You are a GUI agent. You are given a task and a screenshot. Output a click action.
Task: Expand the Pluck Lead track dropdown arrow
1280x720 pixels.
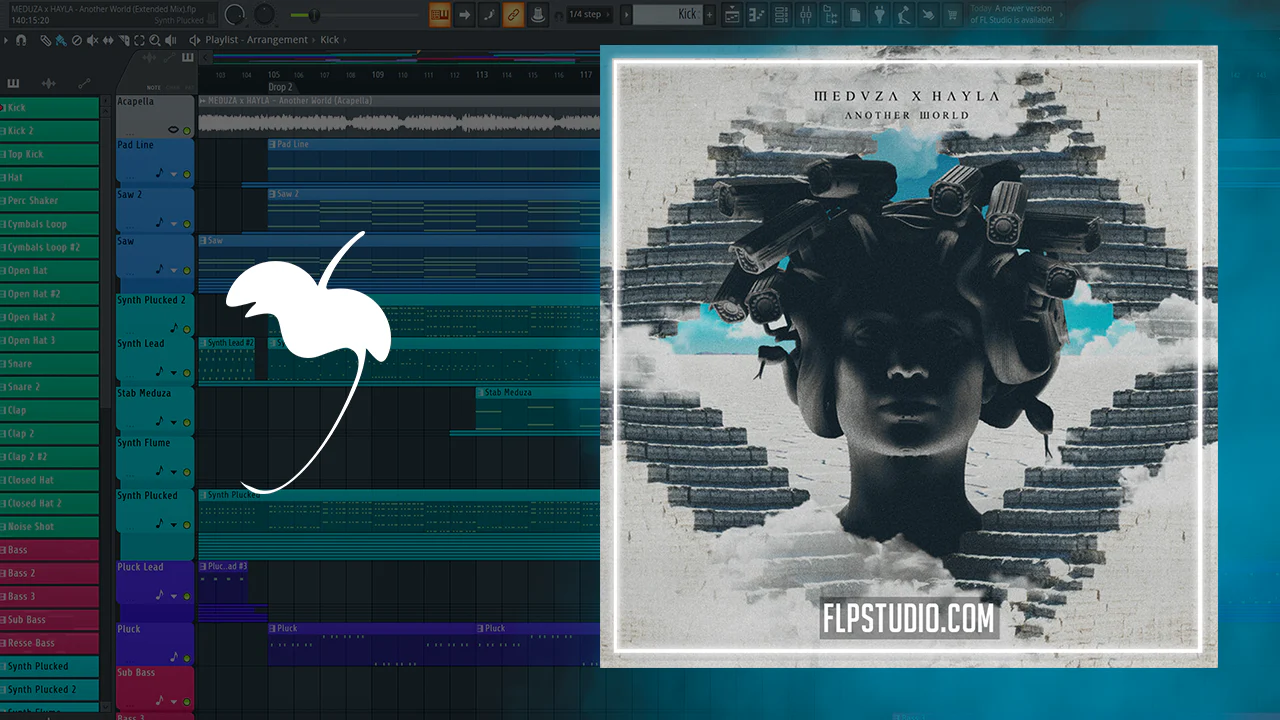point(174,595)
